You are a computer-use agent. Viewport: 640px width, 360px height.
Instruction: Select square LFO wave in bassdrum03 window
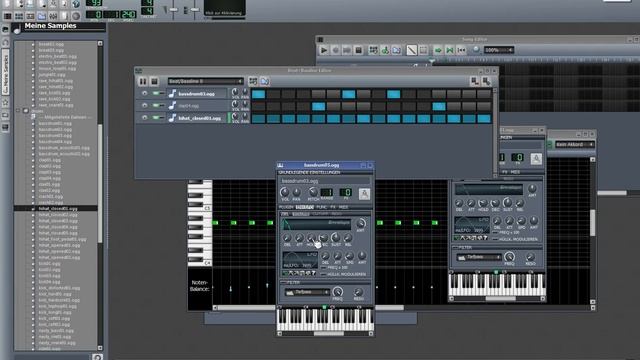tap(302, 273)
